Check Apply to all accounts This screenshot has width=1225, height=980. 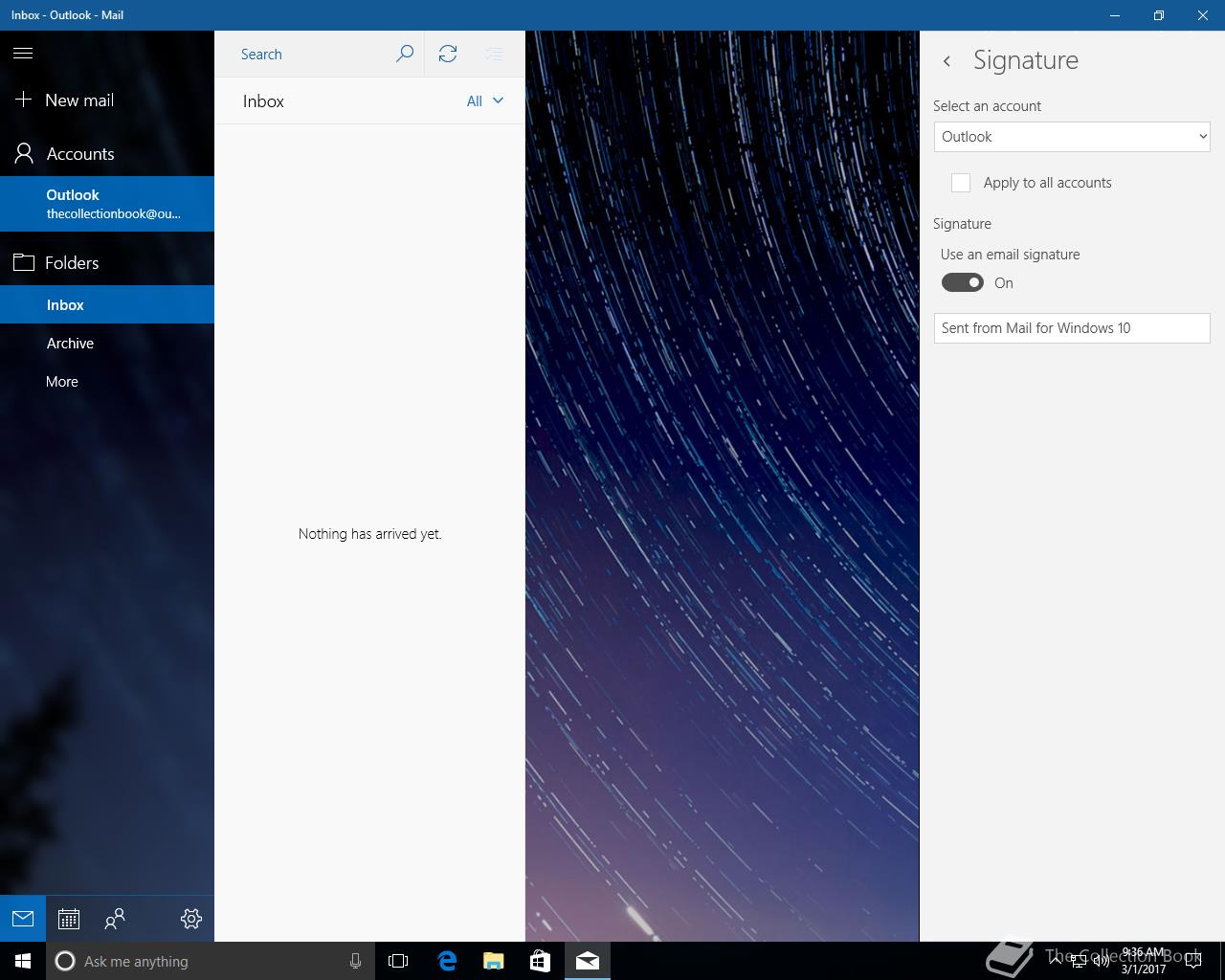pos(961,183)
